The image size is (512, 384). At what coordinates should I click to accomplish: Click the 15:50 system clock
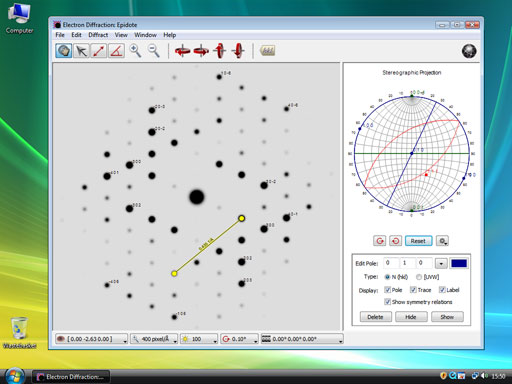498,376
